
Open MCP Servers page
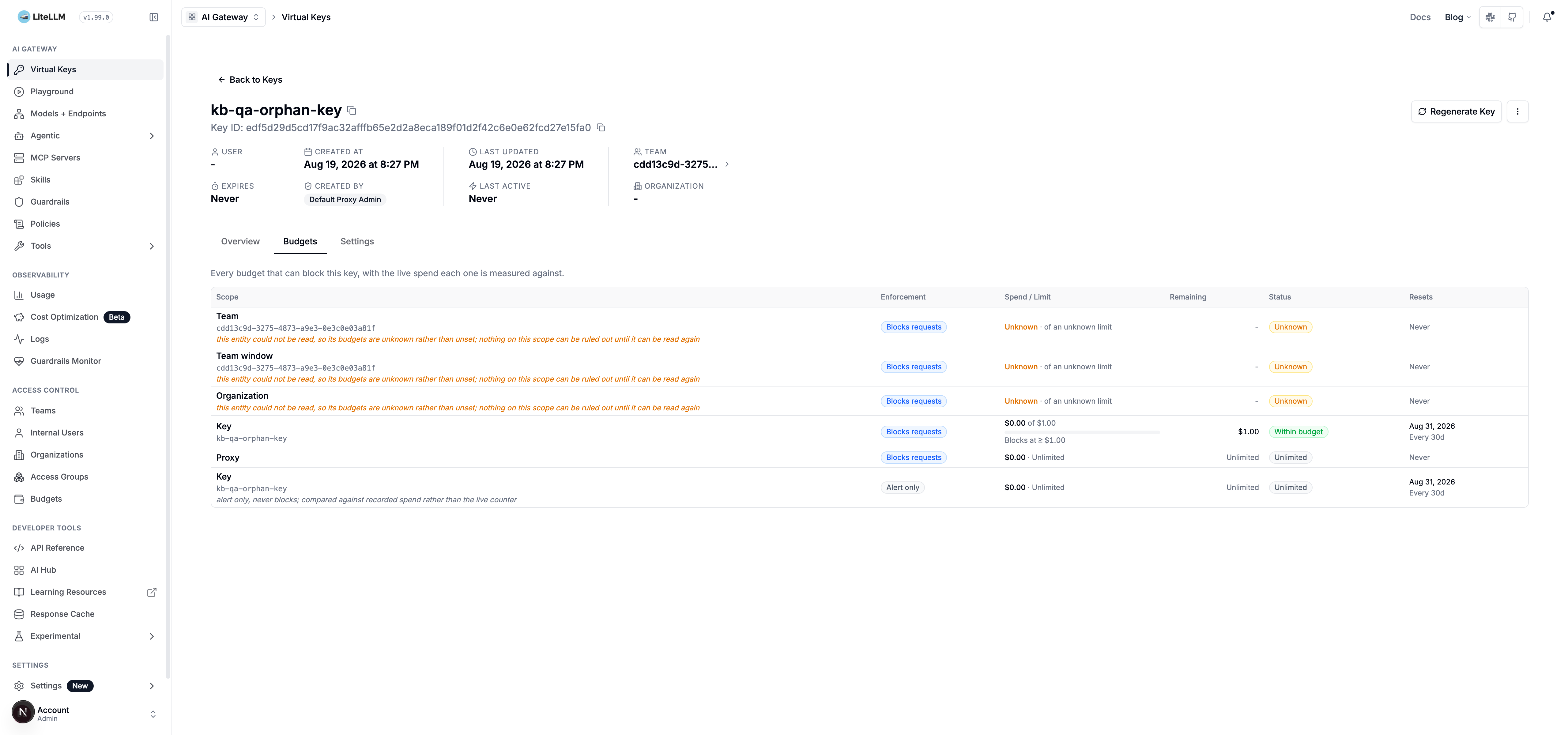(85, 158)
